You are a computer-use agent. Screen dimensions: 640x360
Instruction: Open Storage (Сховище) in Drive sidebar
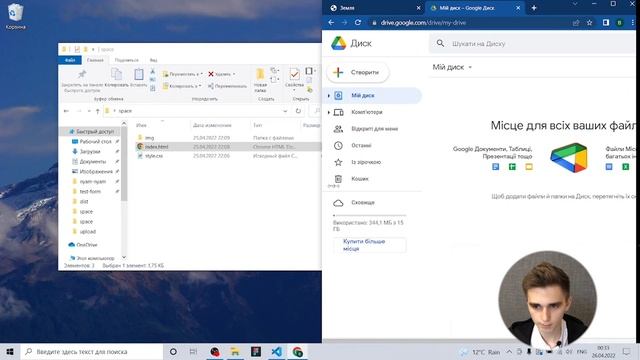pyautogui.click(x=362, y=203)
